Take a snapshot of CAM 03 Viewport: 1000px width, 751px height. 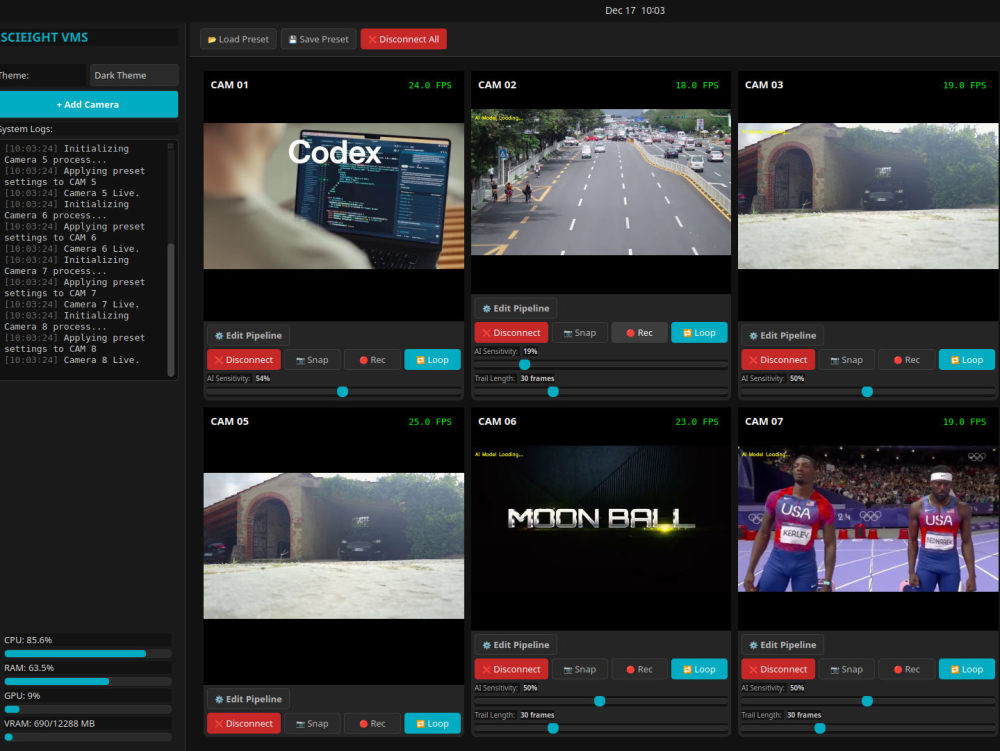[846, 360]
